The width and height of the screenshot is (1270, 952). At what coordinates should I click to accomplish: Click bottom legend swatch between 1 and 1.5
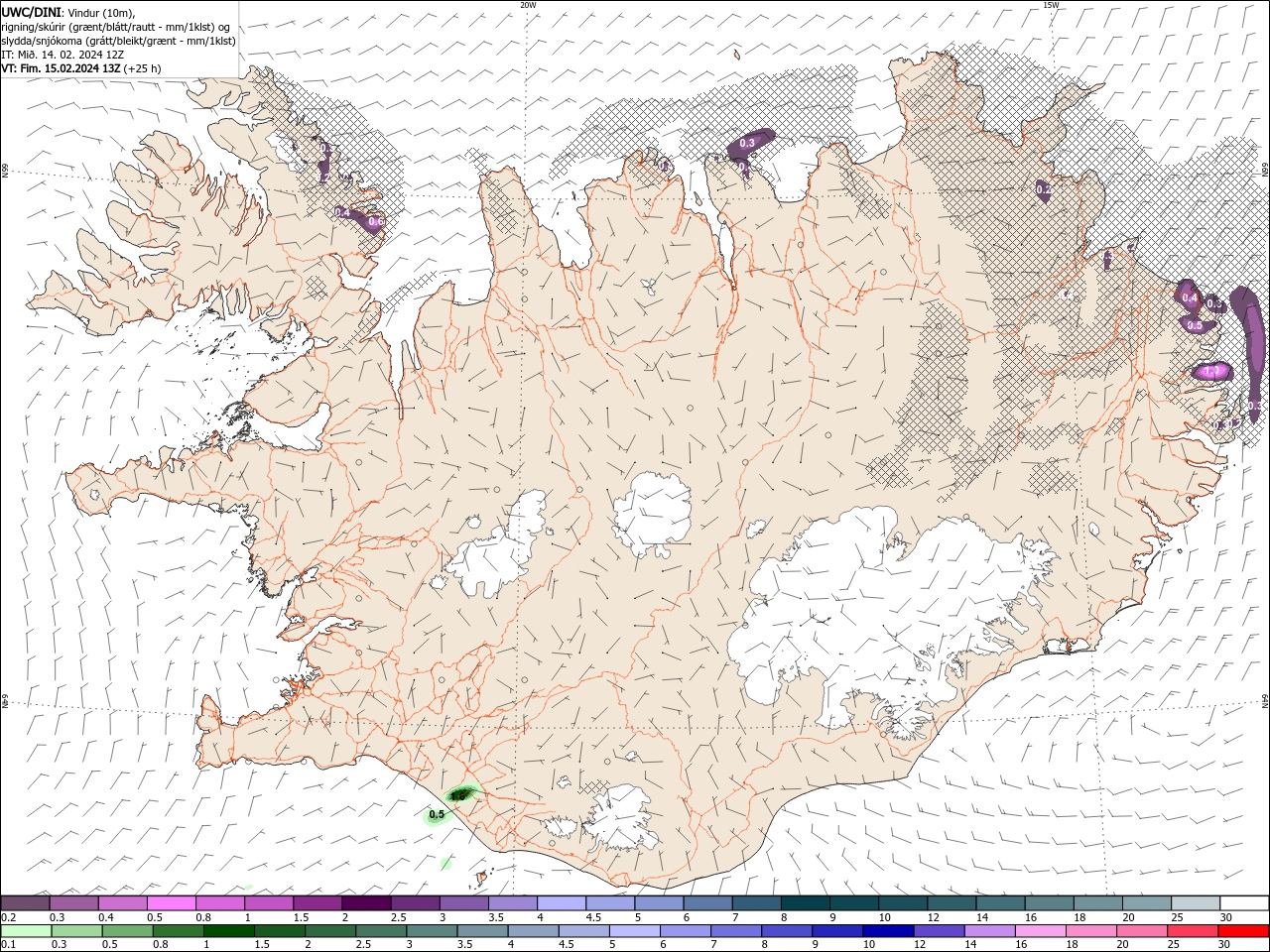[x=227, y=931]
